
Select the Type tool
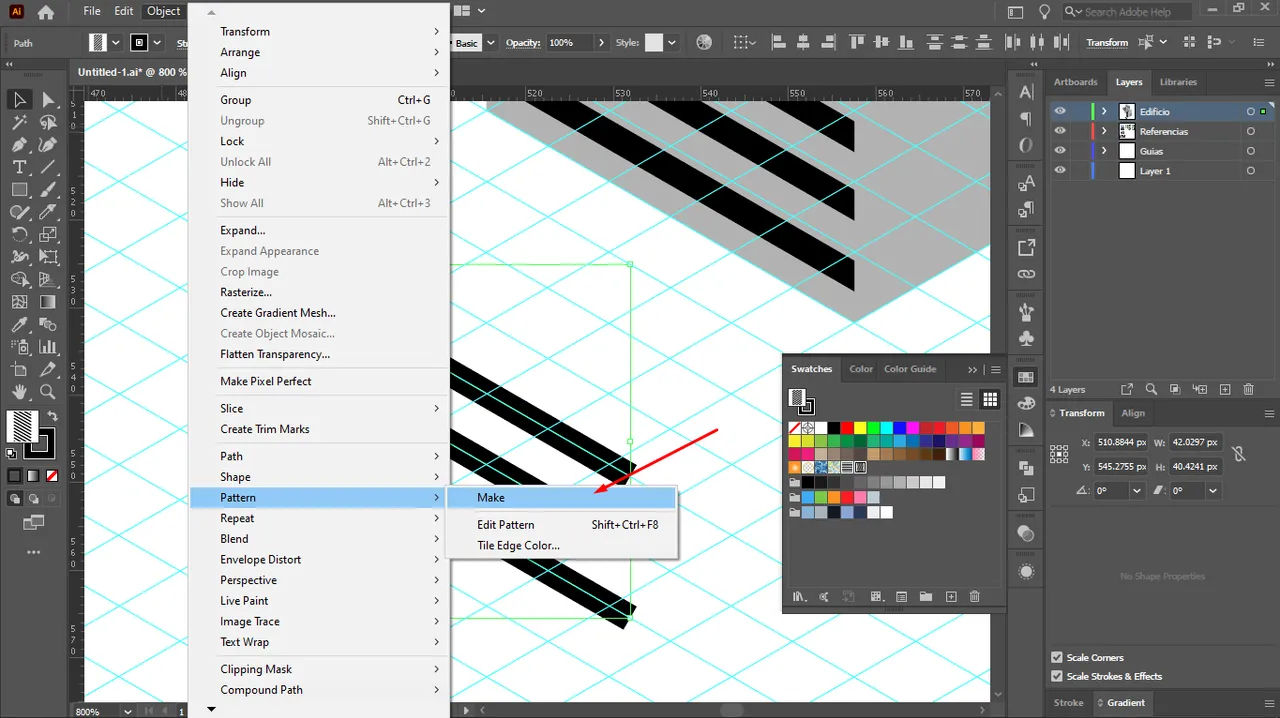tap(19, 167)
